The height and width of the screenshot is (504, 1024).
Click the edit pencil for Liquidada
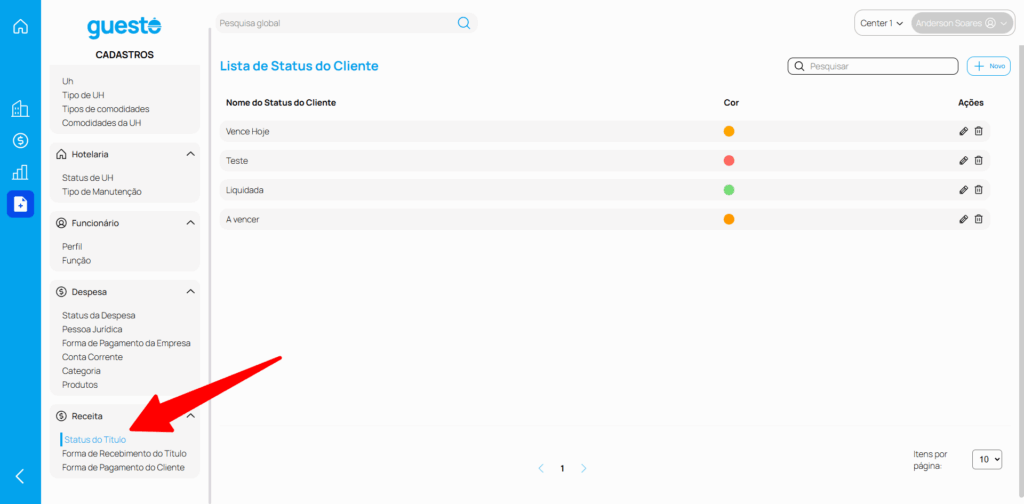click(x=963, y=189)
